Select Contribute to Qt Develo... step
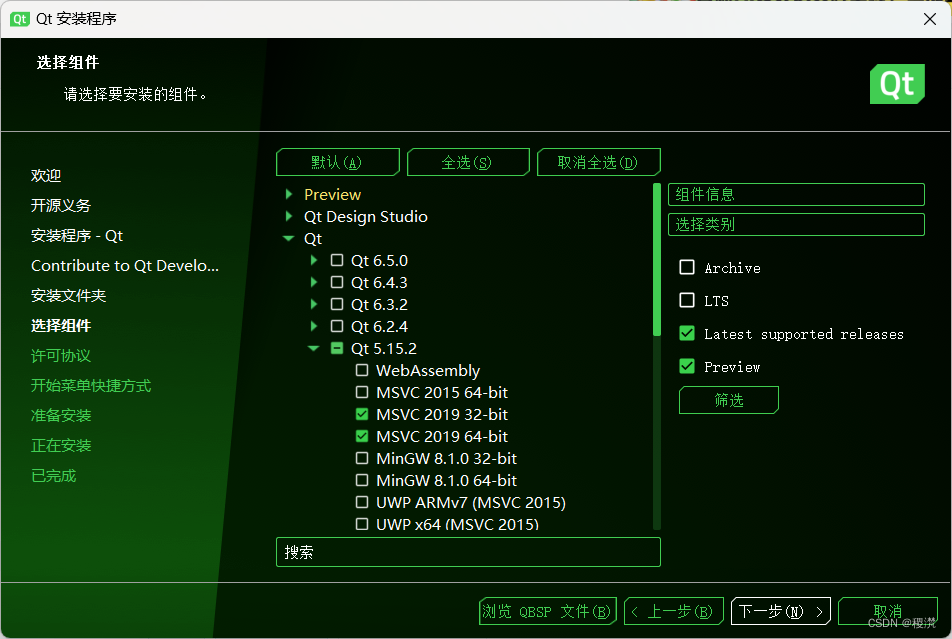This screenshot has height=639, width=952. (x=125, y=265)
